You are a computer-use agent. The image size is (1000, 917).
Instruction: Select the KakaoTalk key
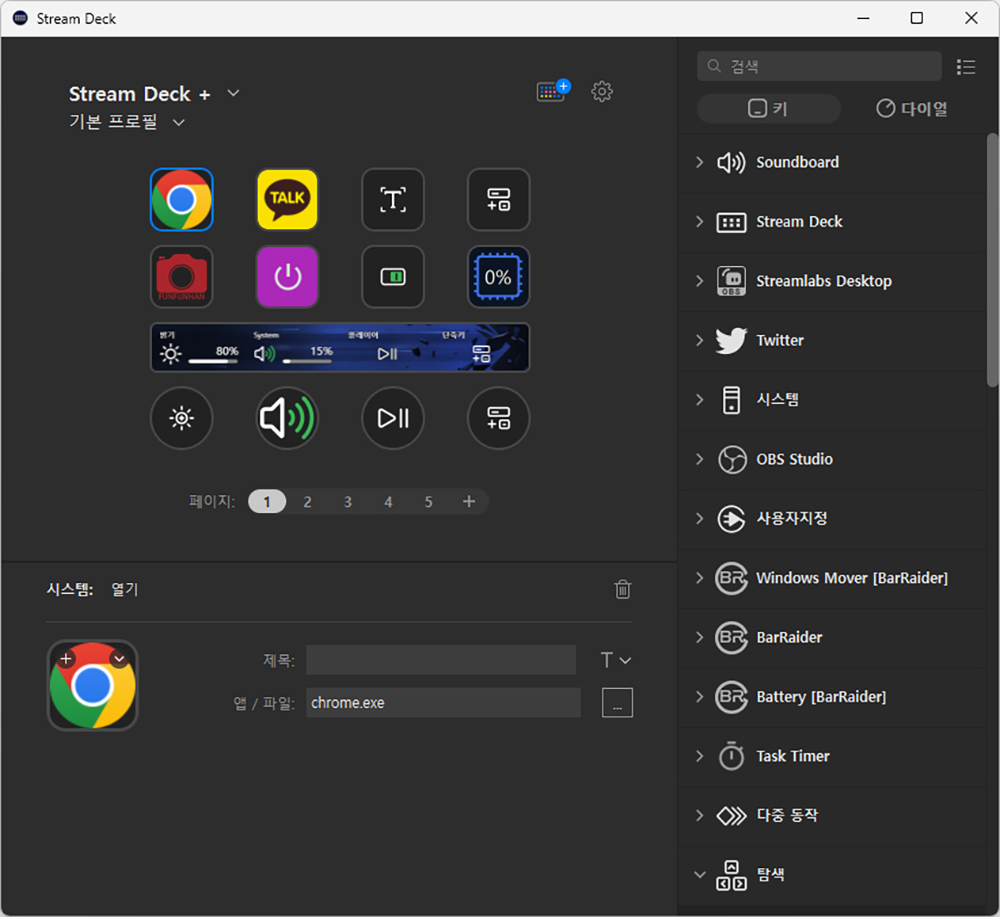click(x=288, y=200)
